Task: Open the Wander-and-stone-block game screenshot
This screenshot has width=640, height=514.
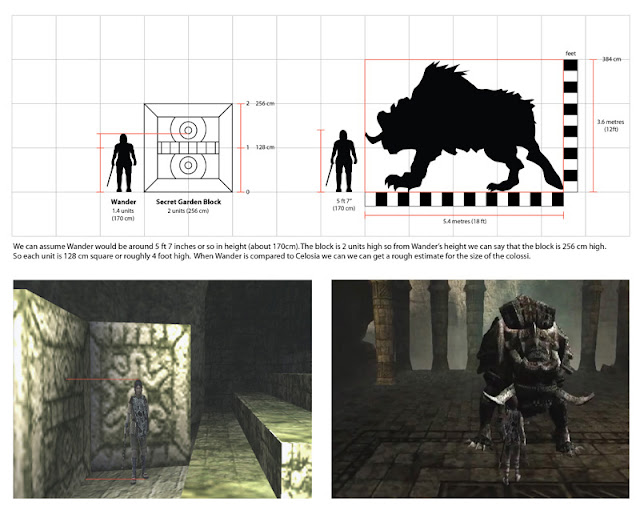Action: [x=162, y=389]
